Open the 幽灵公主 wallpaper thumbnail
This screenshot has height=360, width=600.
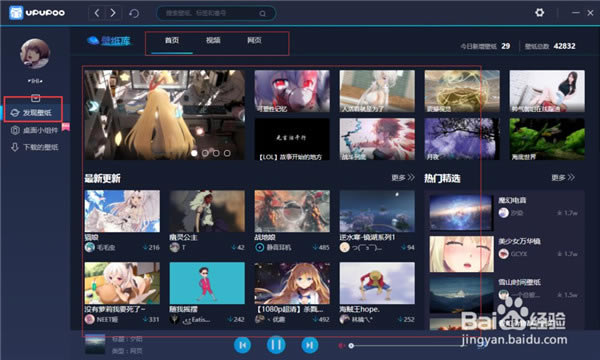[207, 211]
